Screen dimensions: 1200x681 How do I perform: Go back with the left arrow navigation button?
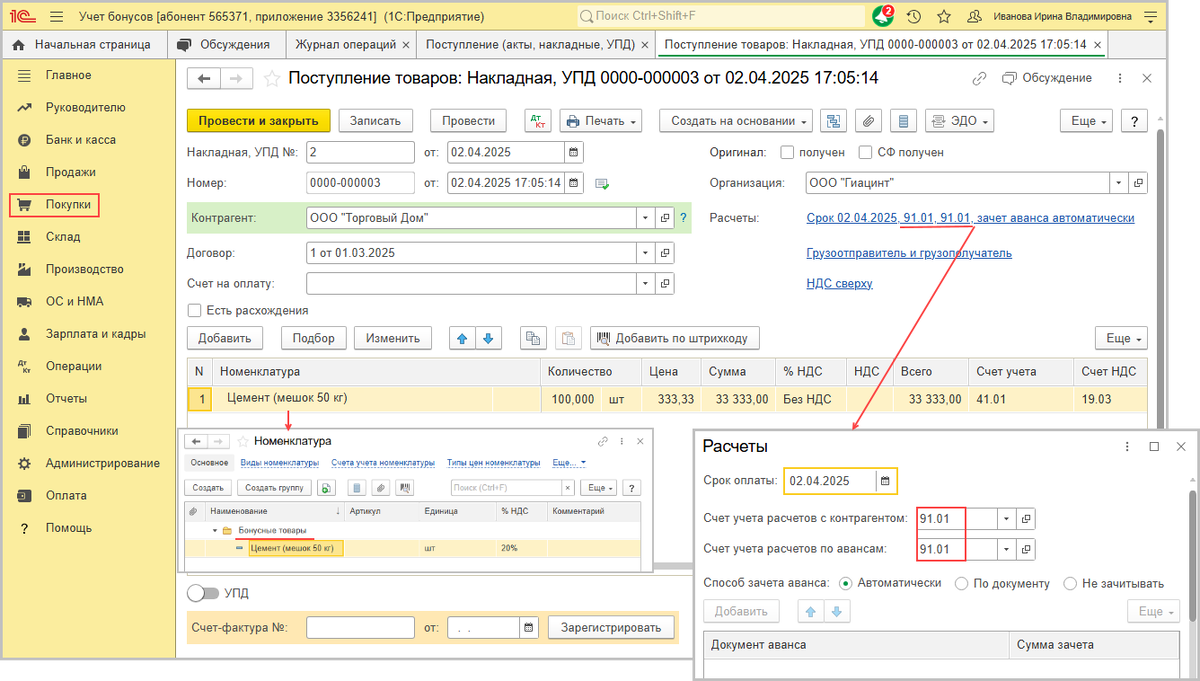pos(205,79)
